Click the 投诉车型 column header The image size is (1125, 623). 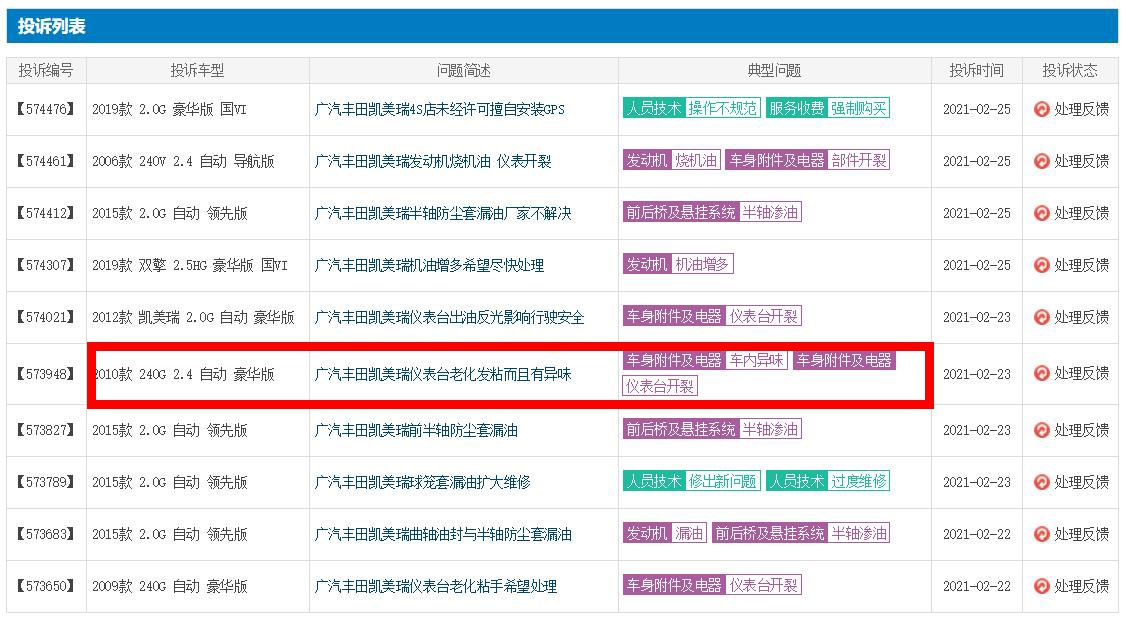pyautogui.click(x=197, y=70)
